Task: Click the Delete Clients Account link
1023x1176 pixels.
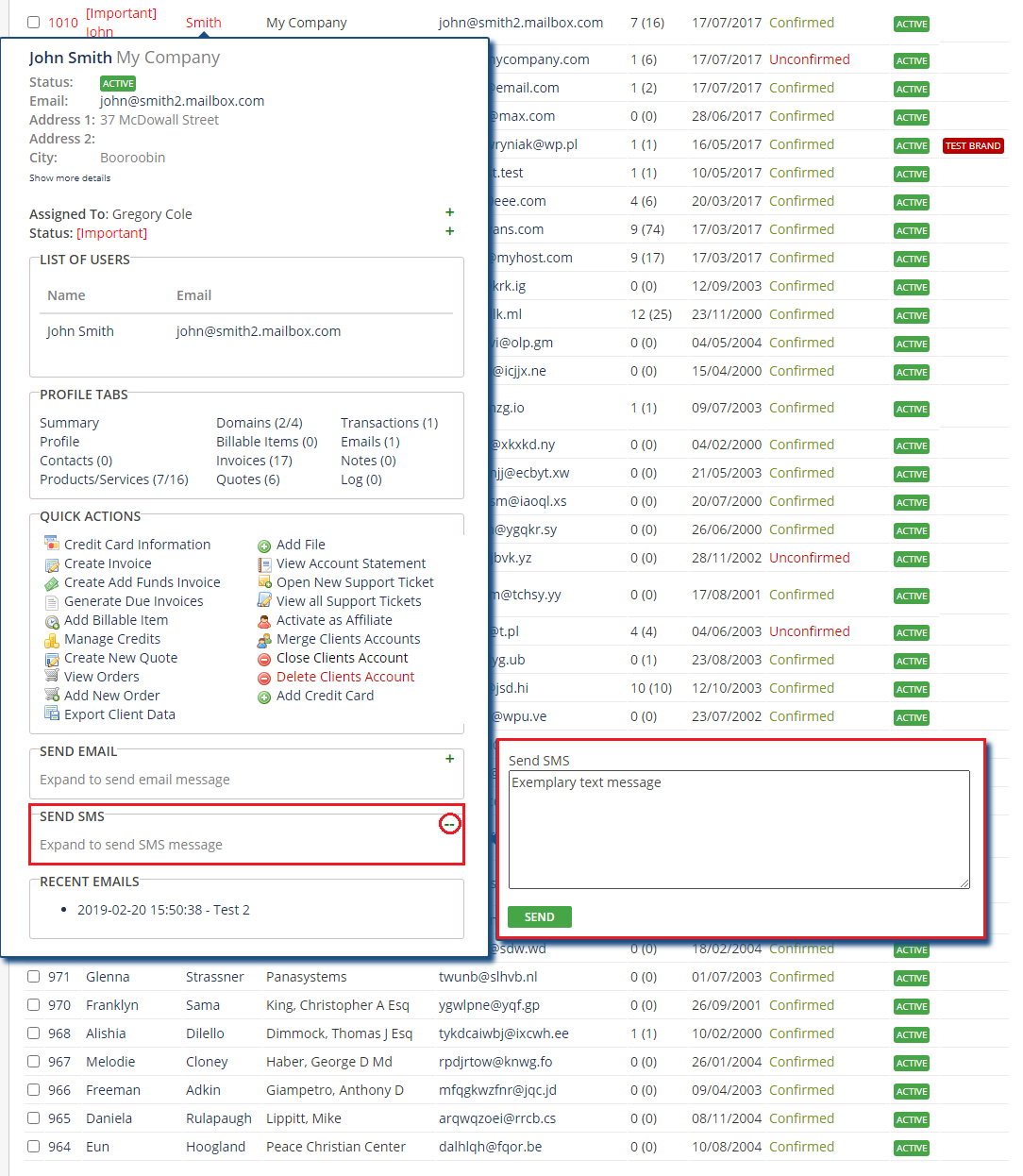Action: (345, 677)
